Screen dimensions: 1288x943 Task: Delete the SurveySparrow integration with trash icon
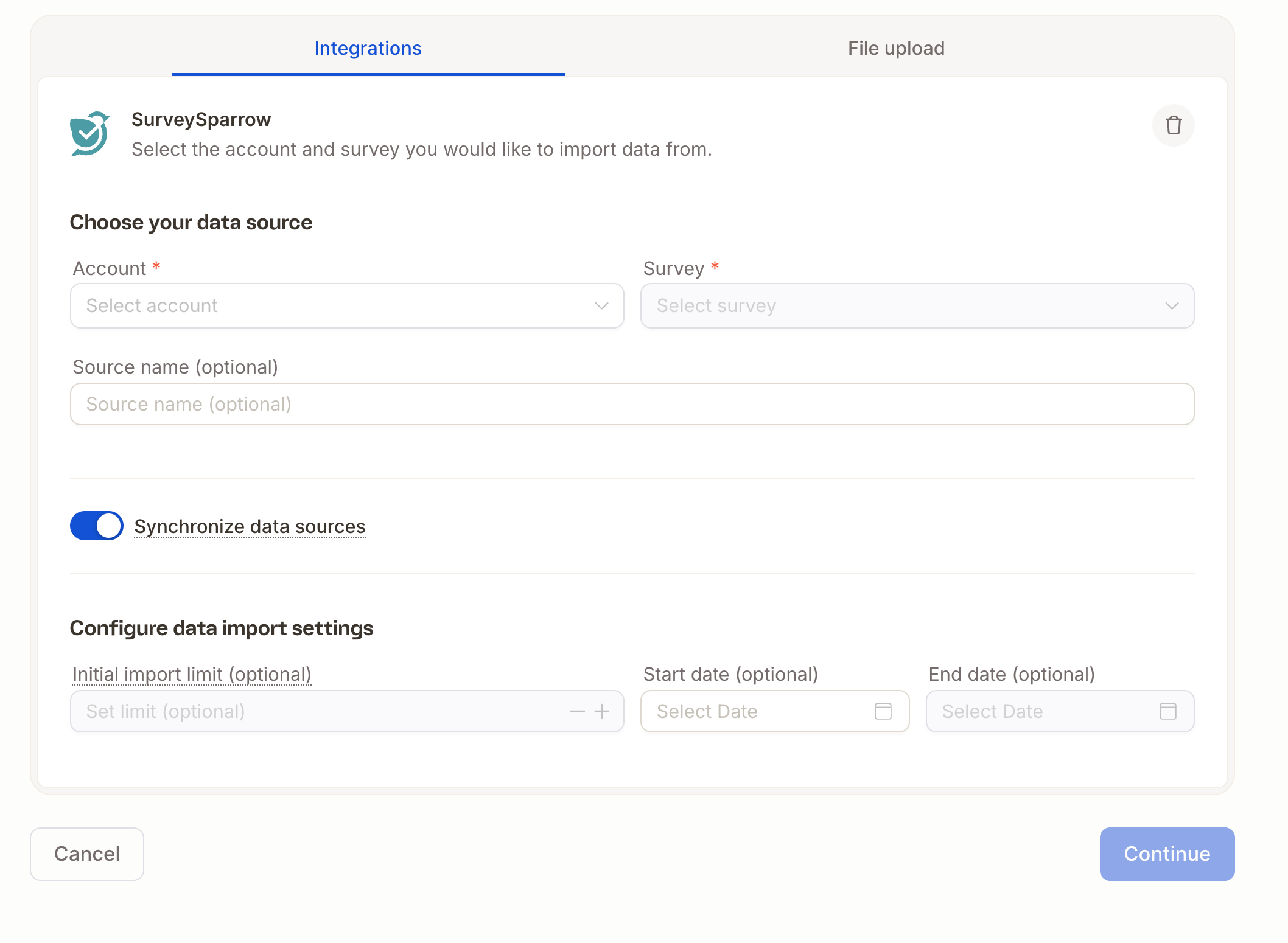(1173, 126)
